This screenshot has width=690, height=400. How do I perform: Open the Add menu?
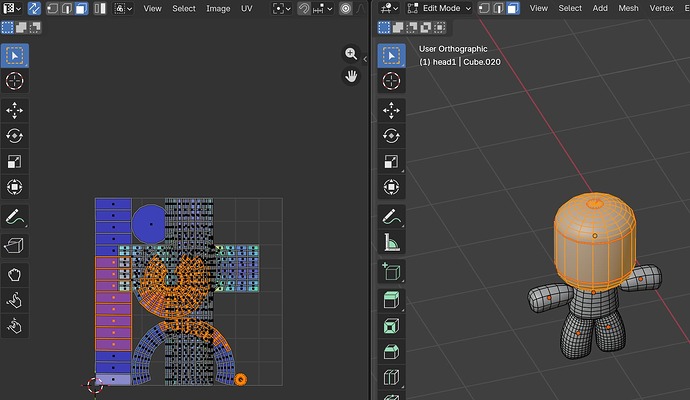coord(600,8)
